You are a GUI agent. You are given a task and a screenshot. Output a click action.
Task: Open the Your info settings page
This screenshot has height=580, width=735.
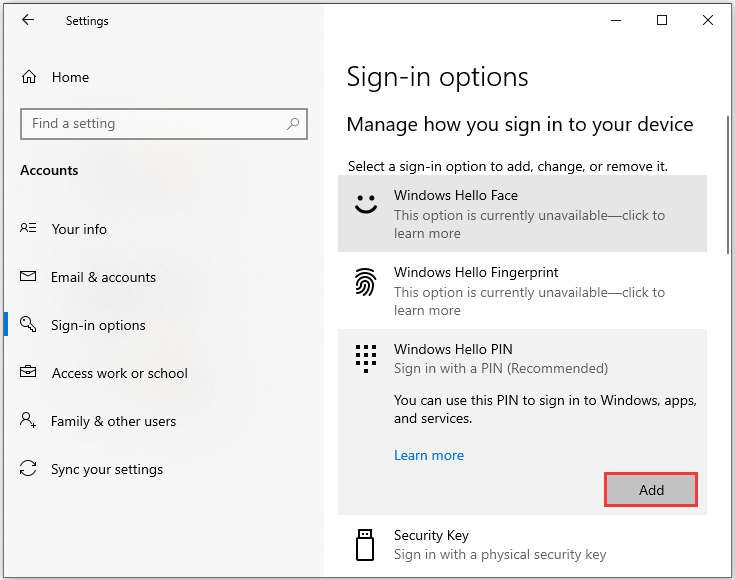(79, 229)
